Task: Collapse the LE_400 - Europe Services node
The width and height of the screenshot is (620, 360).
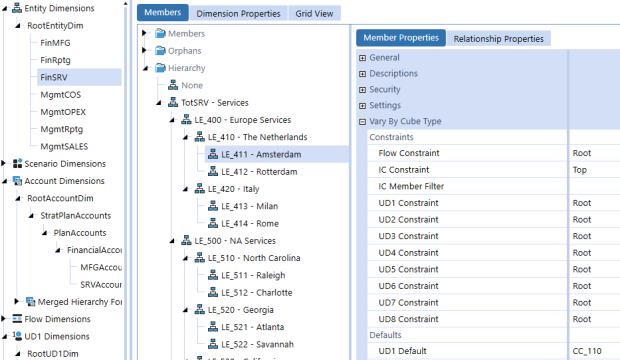Action: [172, 120]
